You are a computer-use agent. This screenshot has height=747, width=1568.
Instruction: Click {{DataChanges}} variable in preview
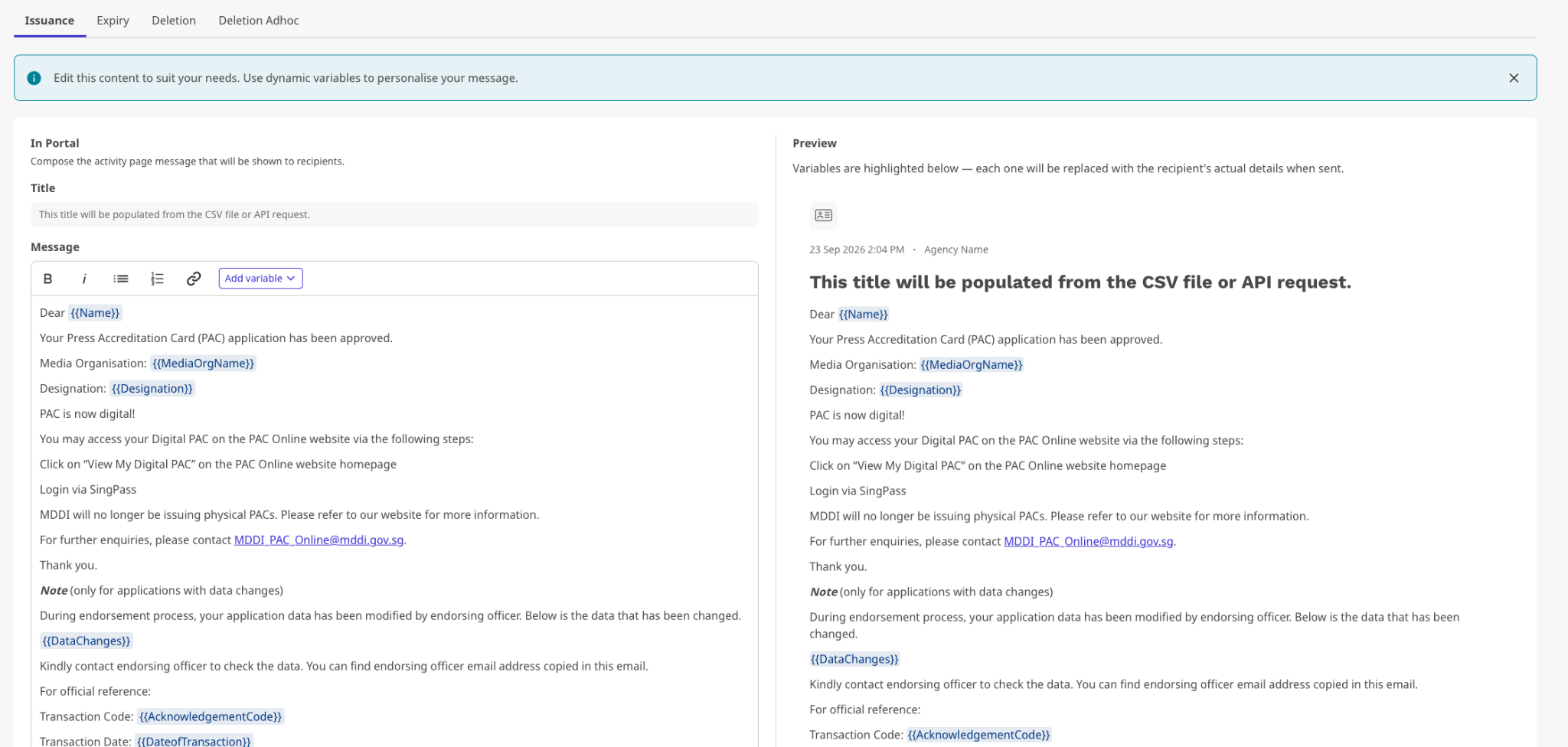pos(854,660)
